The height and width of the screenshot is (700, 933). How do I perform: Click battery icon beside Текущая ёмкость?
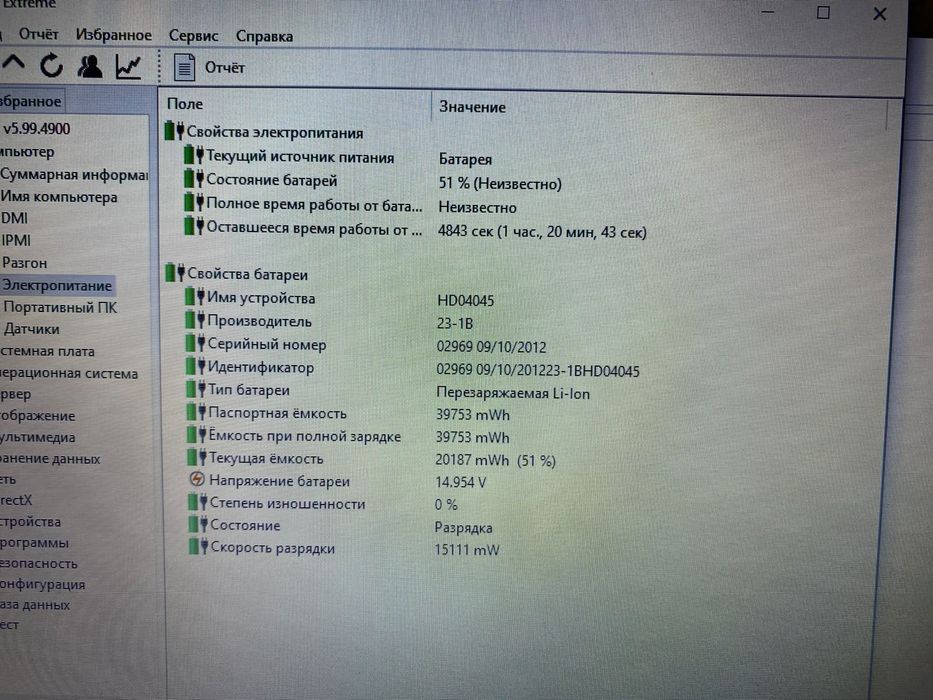[x=197, y=457]
